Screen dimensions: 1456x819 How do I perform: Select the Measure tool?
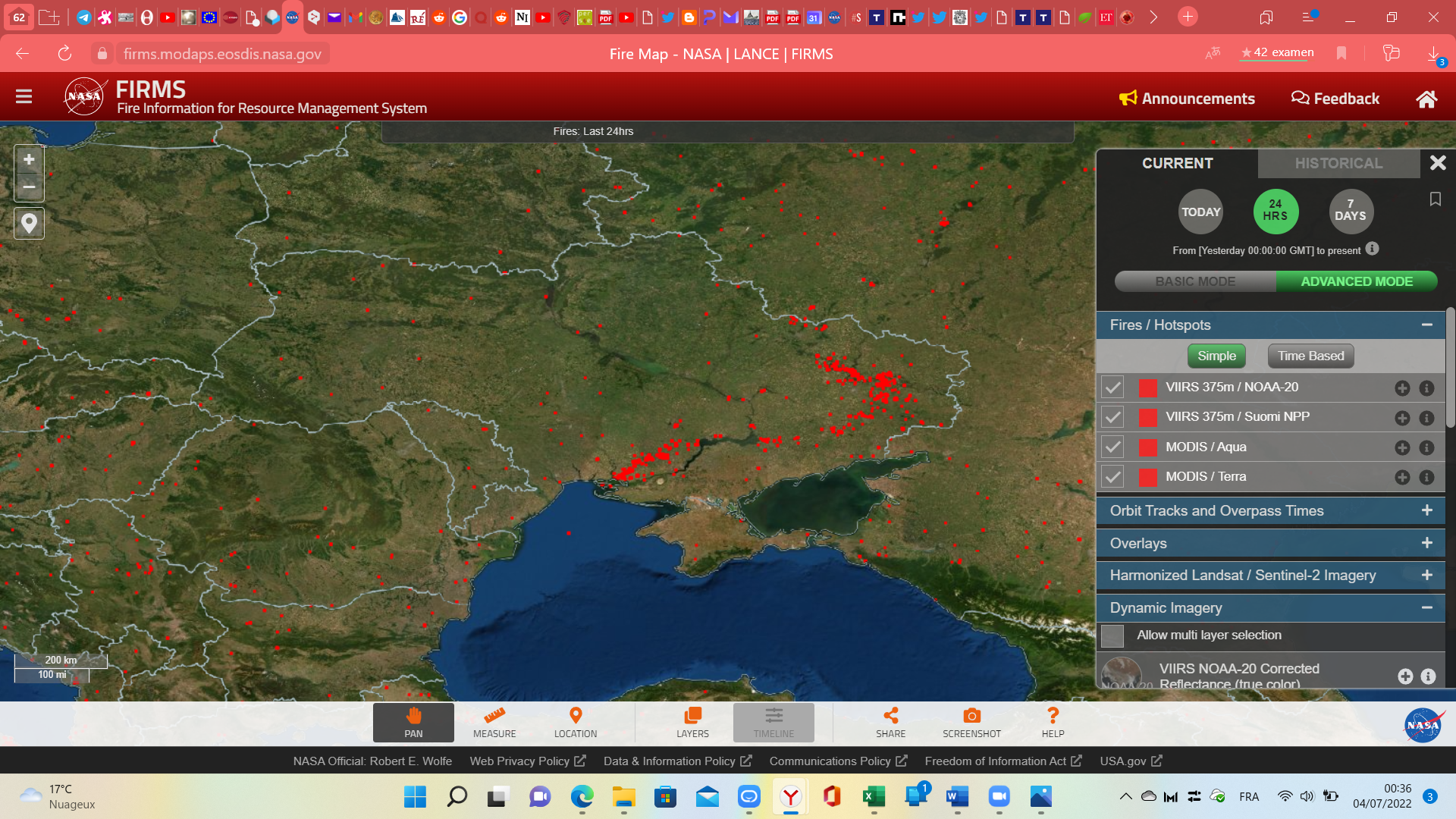pos(494,722)
